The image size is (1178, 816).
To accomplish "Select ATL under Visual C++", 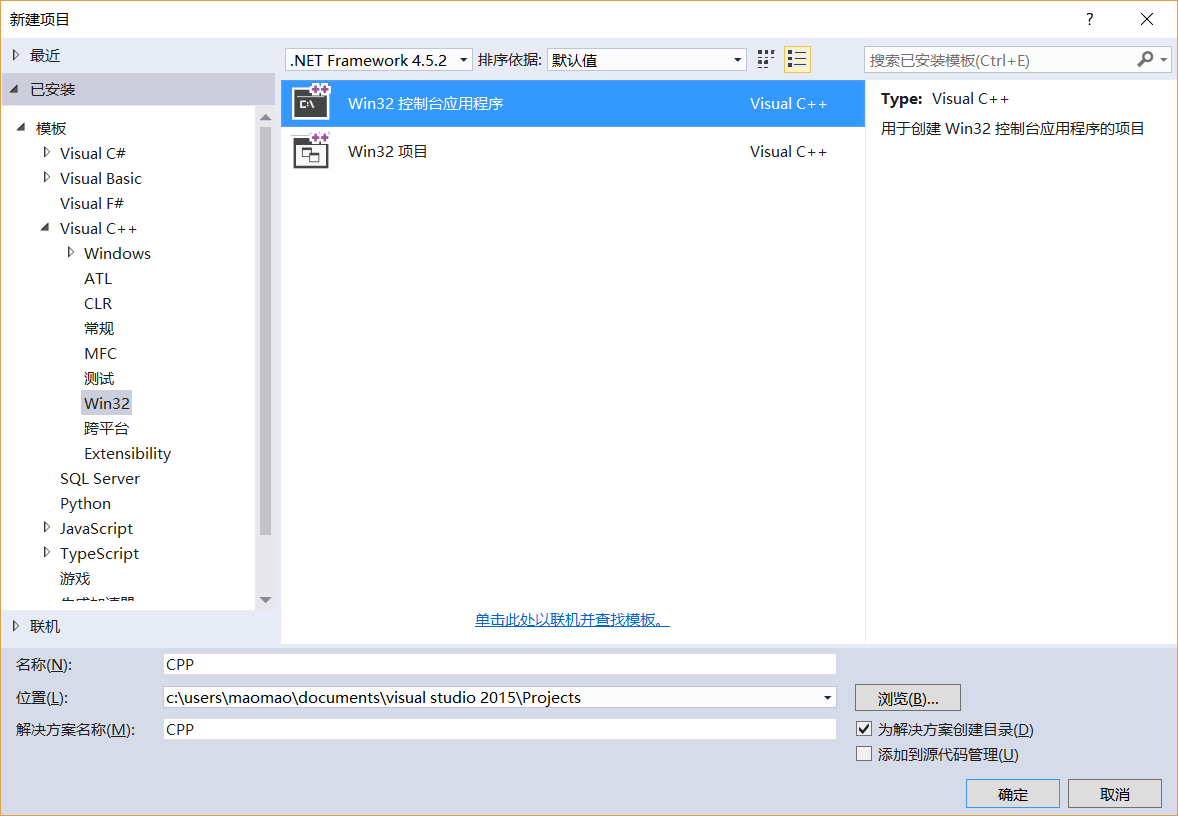I will [98, 279].
